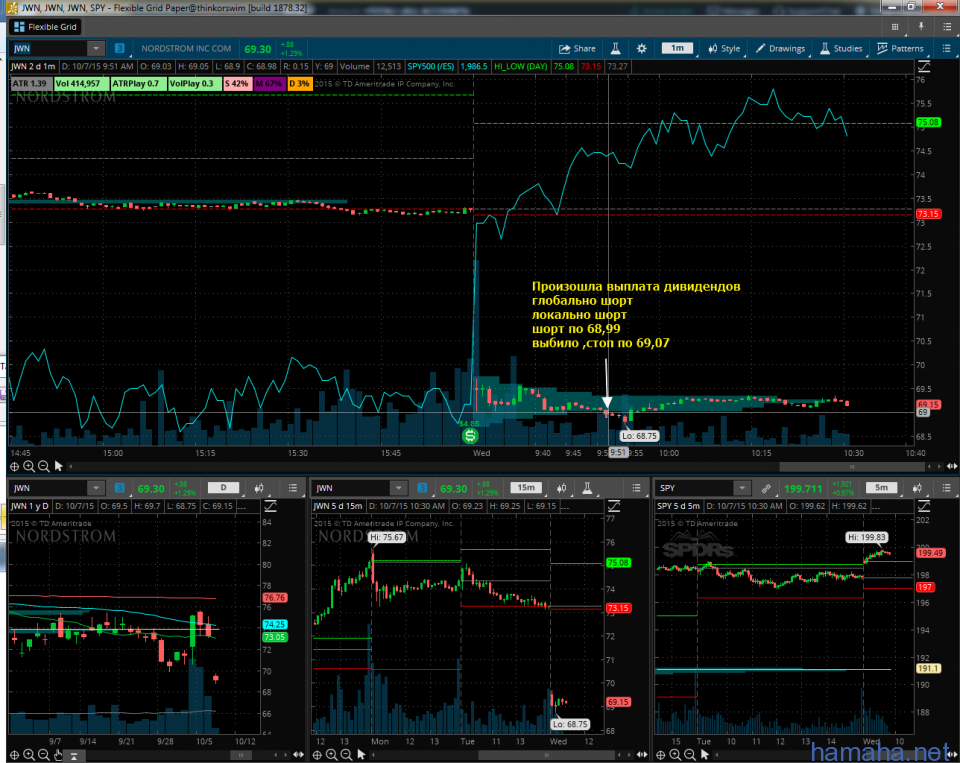This screenshot has height=763, width=960.
Task: Zoom out on the SPY chart with magnifier minus
Action: (690, 755)
